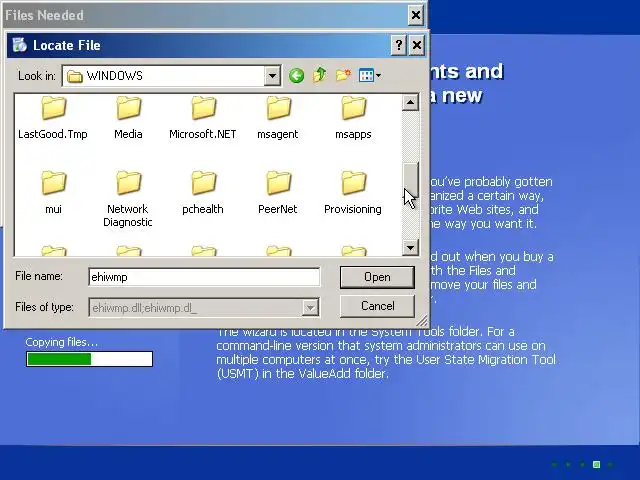Click the LastGood.Tmp folder name label
Viewport: 640px width, 480px height.
coord(53,134)
